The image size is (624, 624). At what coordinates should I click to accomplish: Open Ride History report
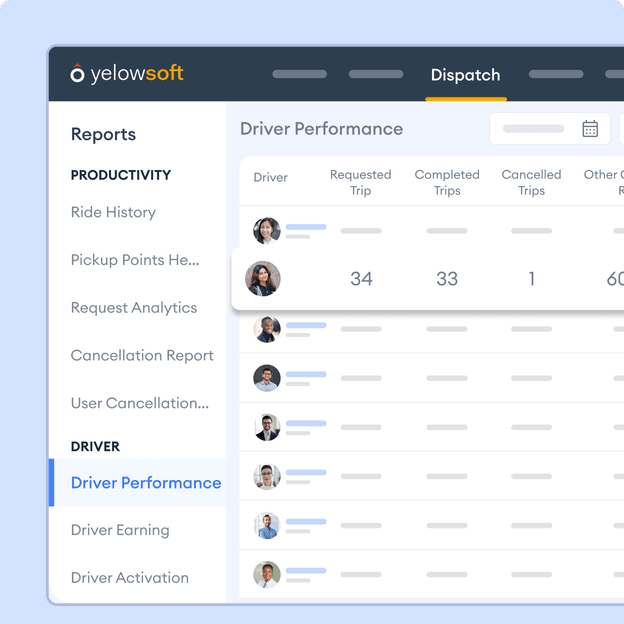coord(113,212)
